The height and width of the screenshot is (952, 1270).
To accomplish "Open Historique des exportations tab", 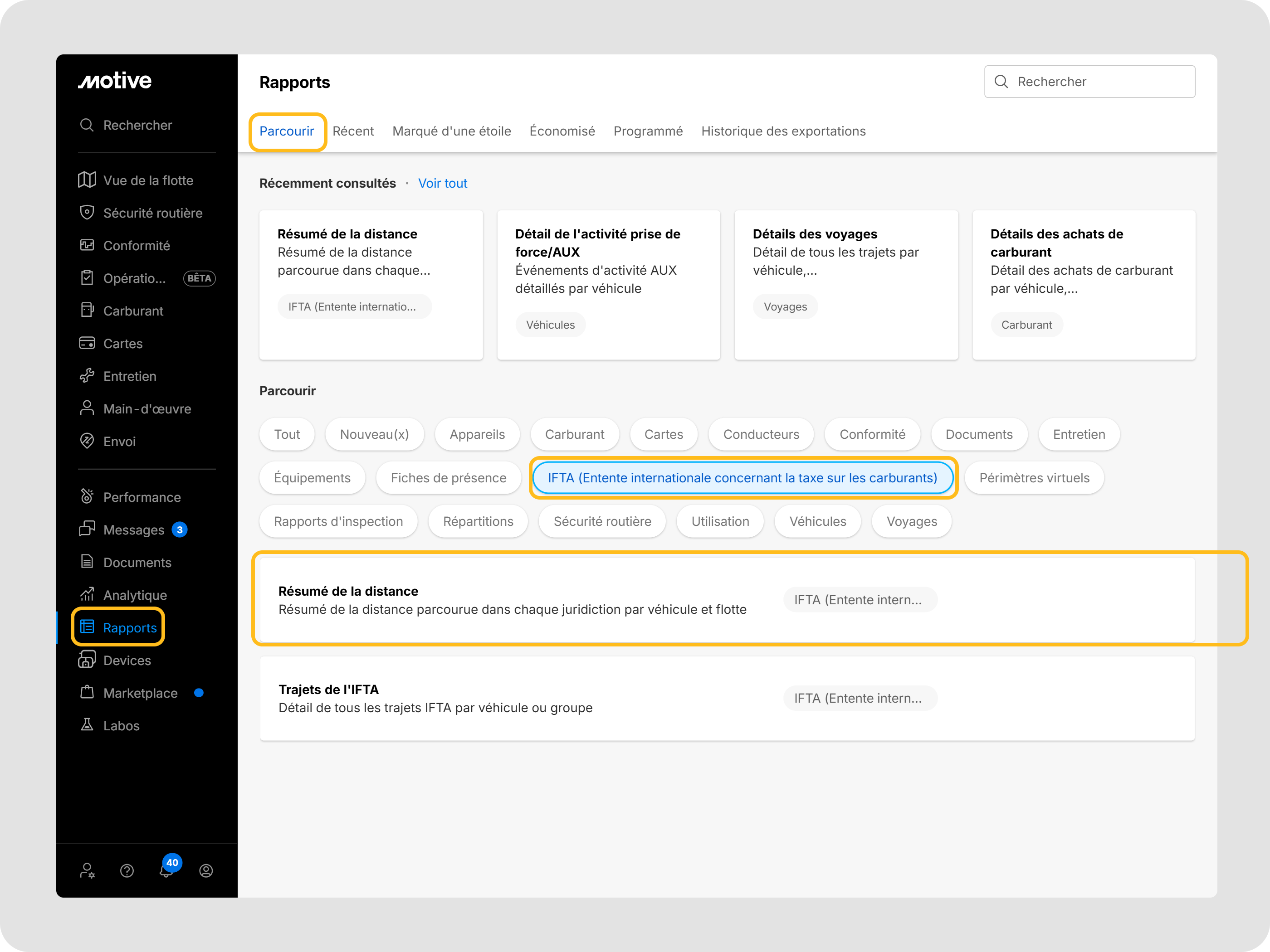I will coord(783,131).
